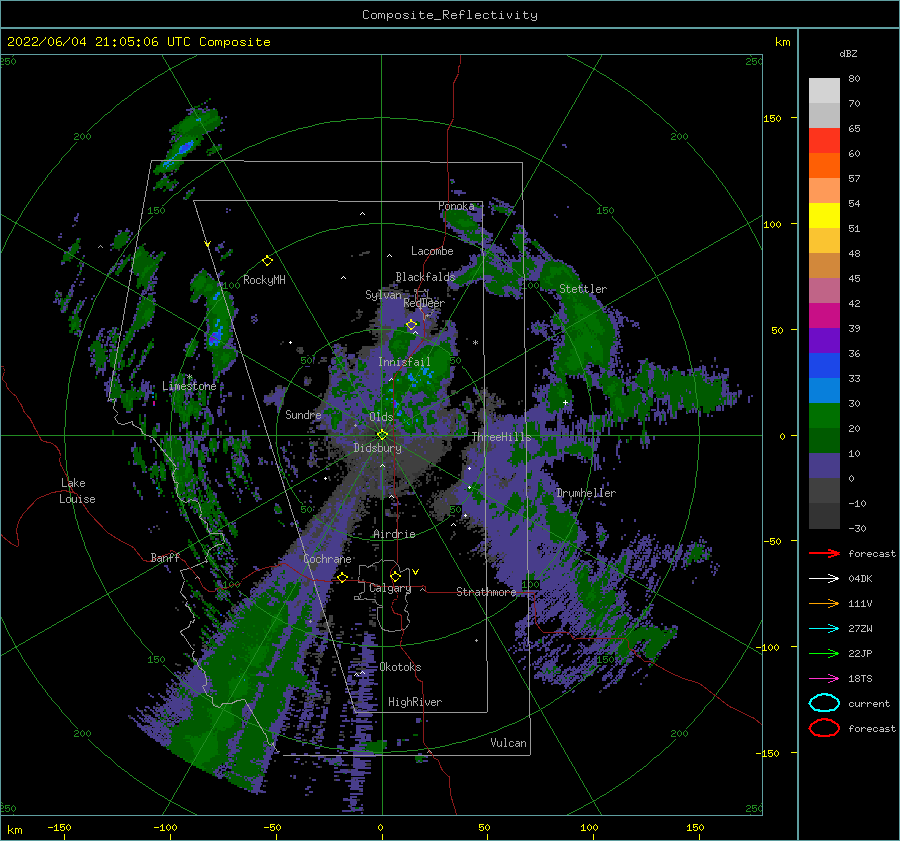Viewport: 900px width, 841px height.
Task: Click the Stettler city label
Action: click(583, 289)
